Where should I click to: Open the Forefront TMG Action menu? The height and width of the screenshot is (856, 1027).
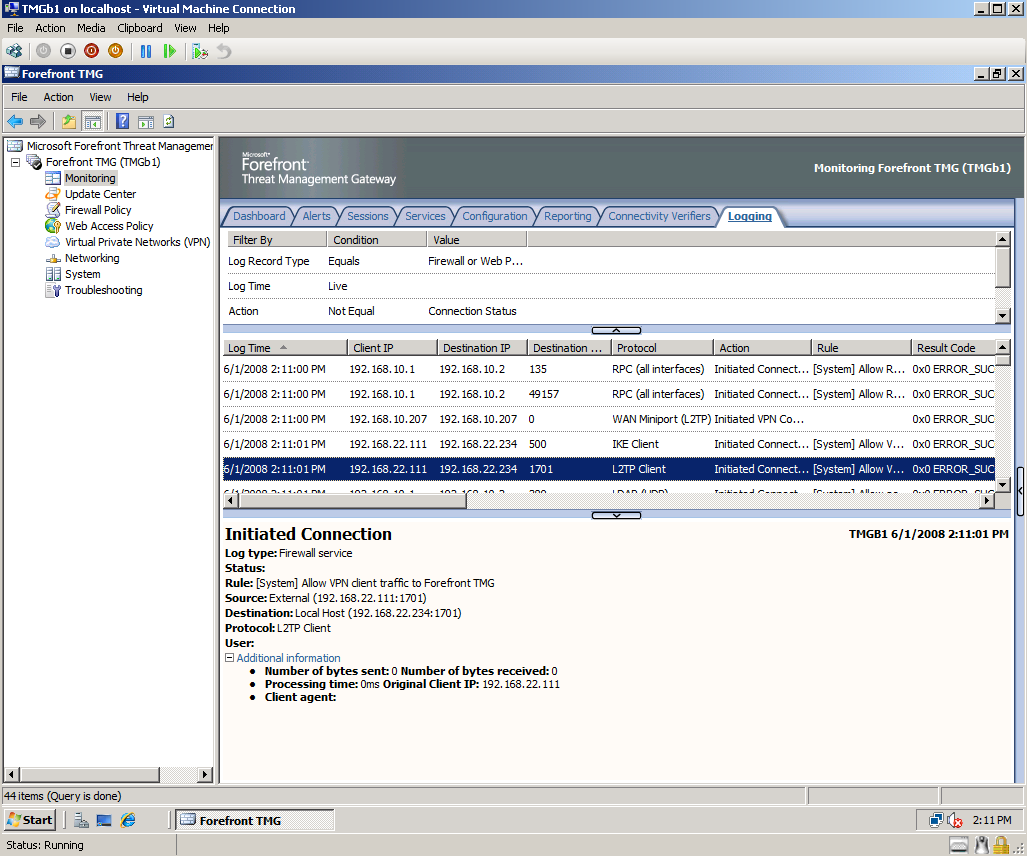[58, 97]
